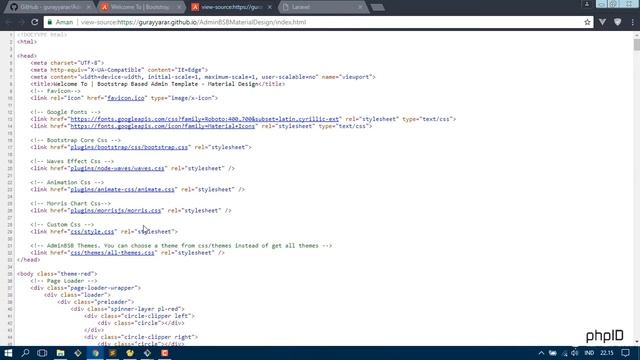This screenshot has height=360, width=640.
Task: Open the Sublime Text taskbar icon
Action: [113, 353]
